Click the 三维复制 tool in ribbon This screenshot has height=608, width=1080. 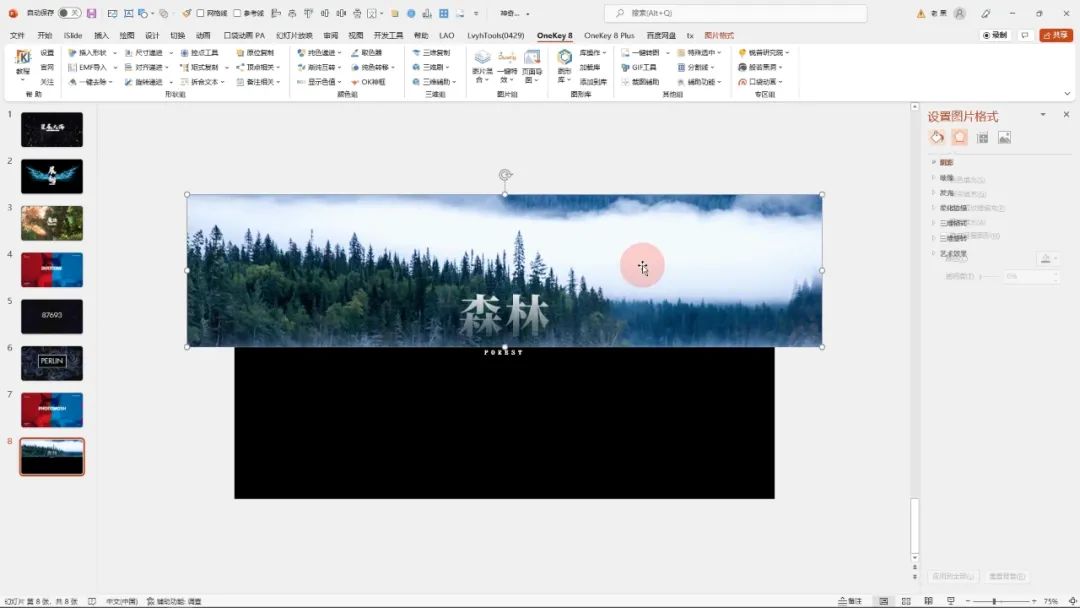click(431, 52)
